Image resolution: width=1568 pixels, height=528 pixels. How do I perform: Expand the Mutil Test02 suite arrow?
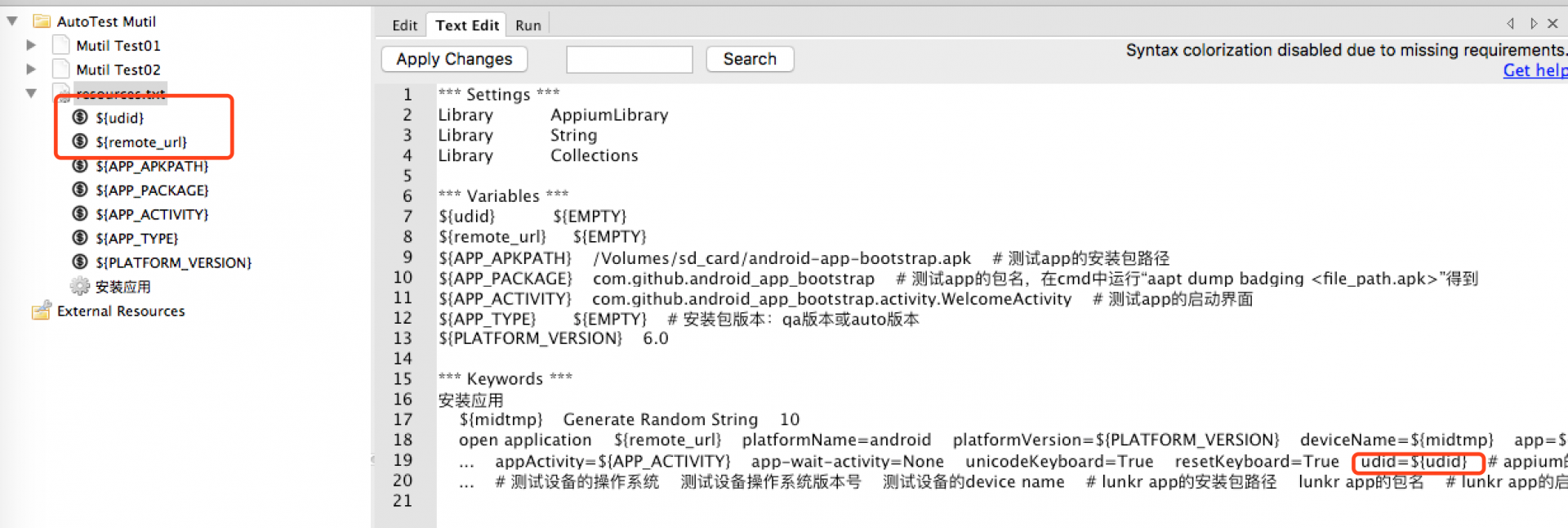pyautogui.click(x=31, y=69)
